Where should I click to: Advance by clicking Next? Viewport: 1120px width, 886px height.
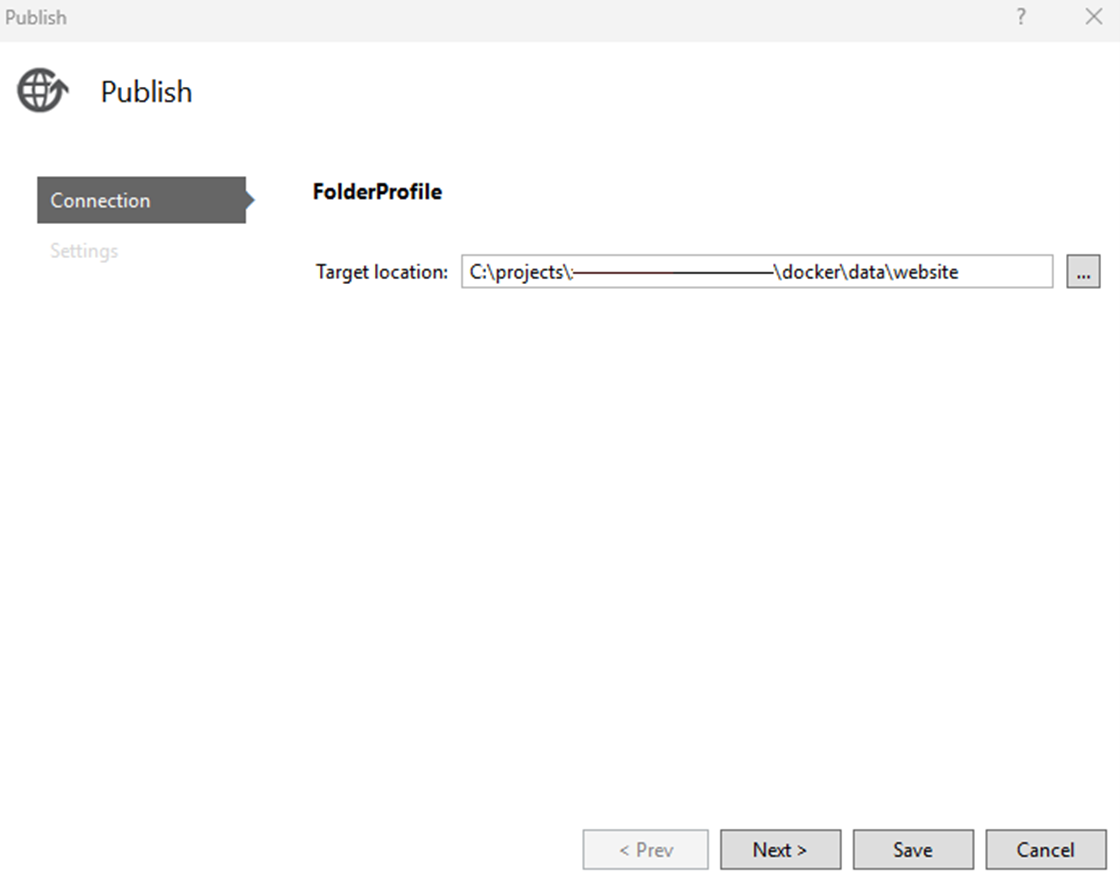pyautogui.click(x=781, y=849)
